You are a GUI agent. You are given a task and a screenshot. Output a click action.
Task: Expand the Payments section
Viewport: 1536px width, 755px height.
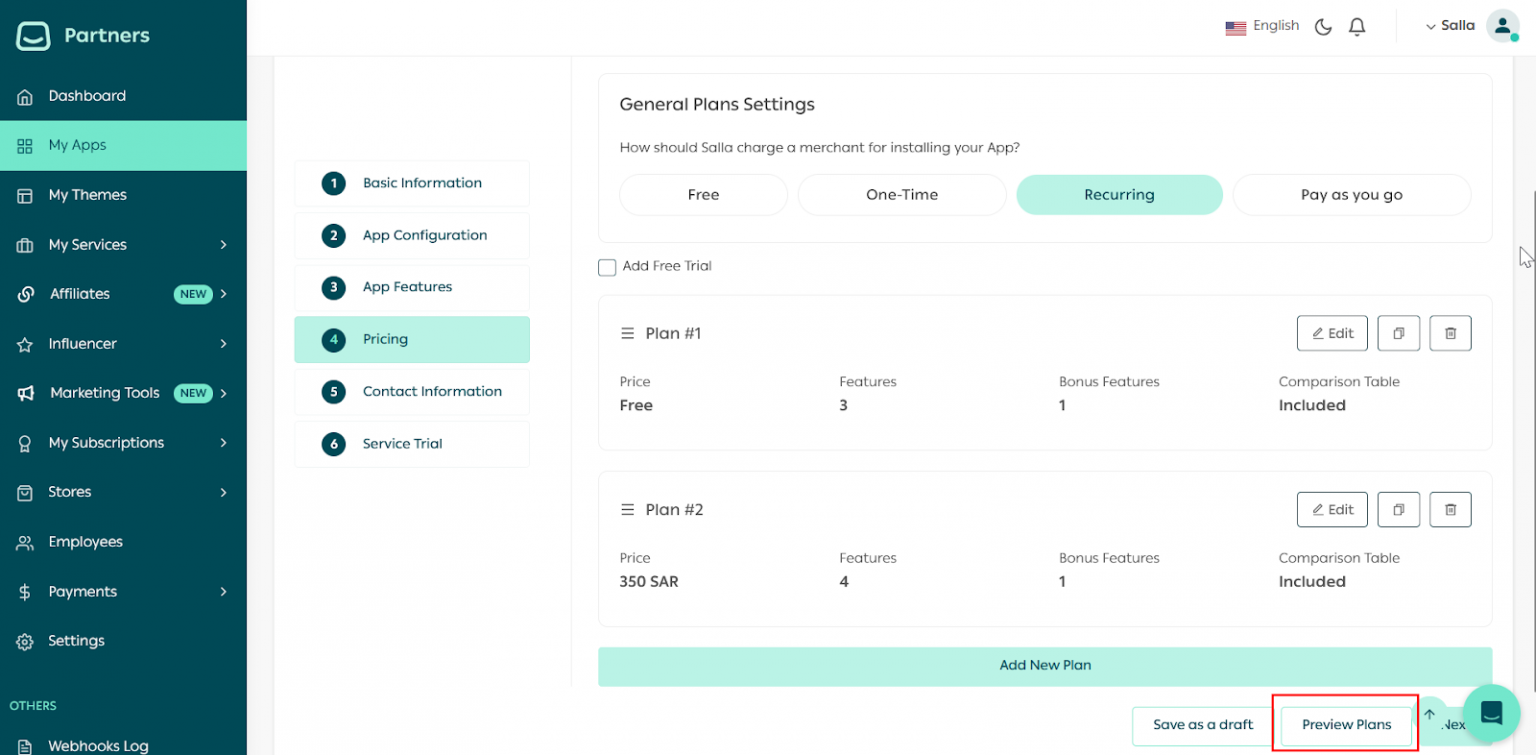[80, 591]
